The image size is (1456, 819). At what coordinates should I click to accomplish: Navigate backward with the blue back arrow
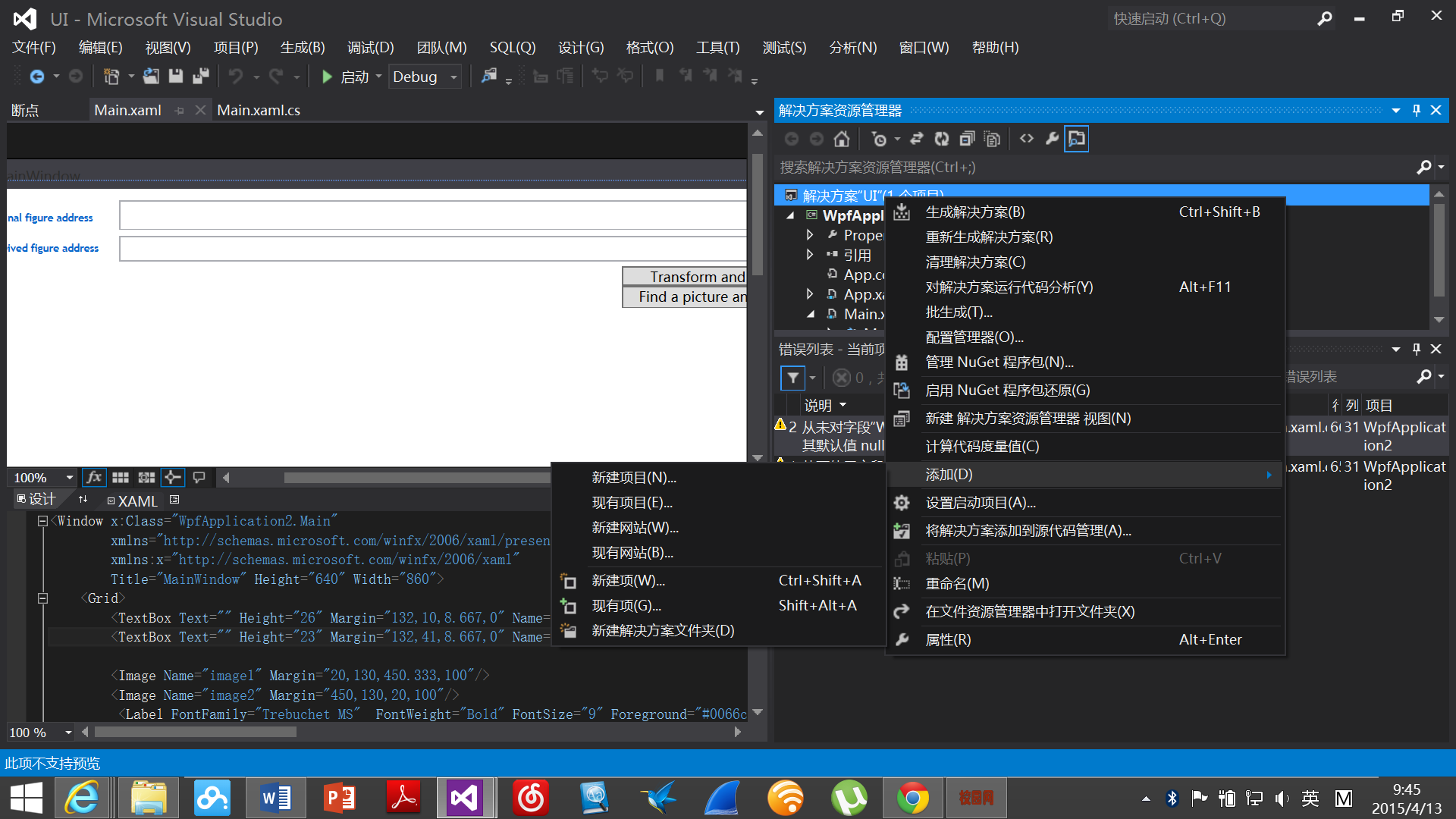click(x=36, y=77)
